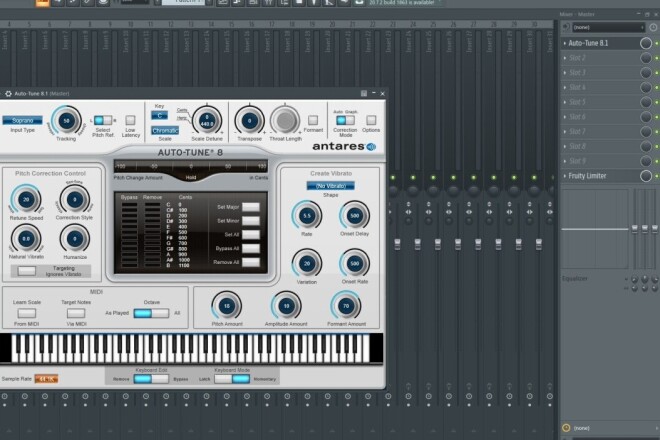
Task: Select Slot 5 in the mixer effects list
Action: click(600, 102)
